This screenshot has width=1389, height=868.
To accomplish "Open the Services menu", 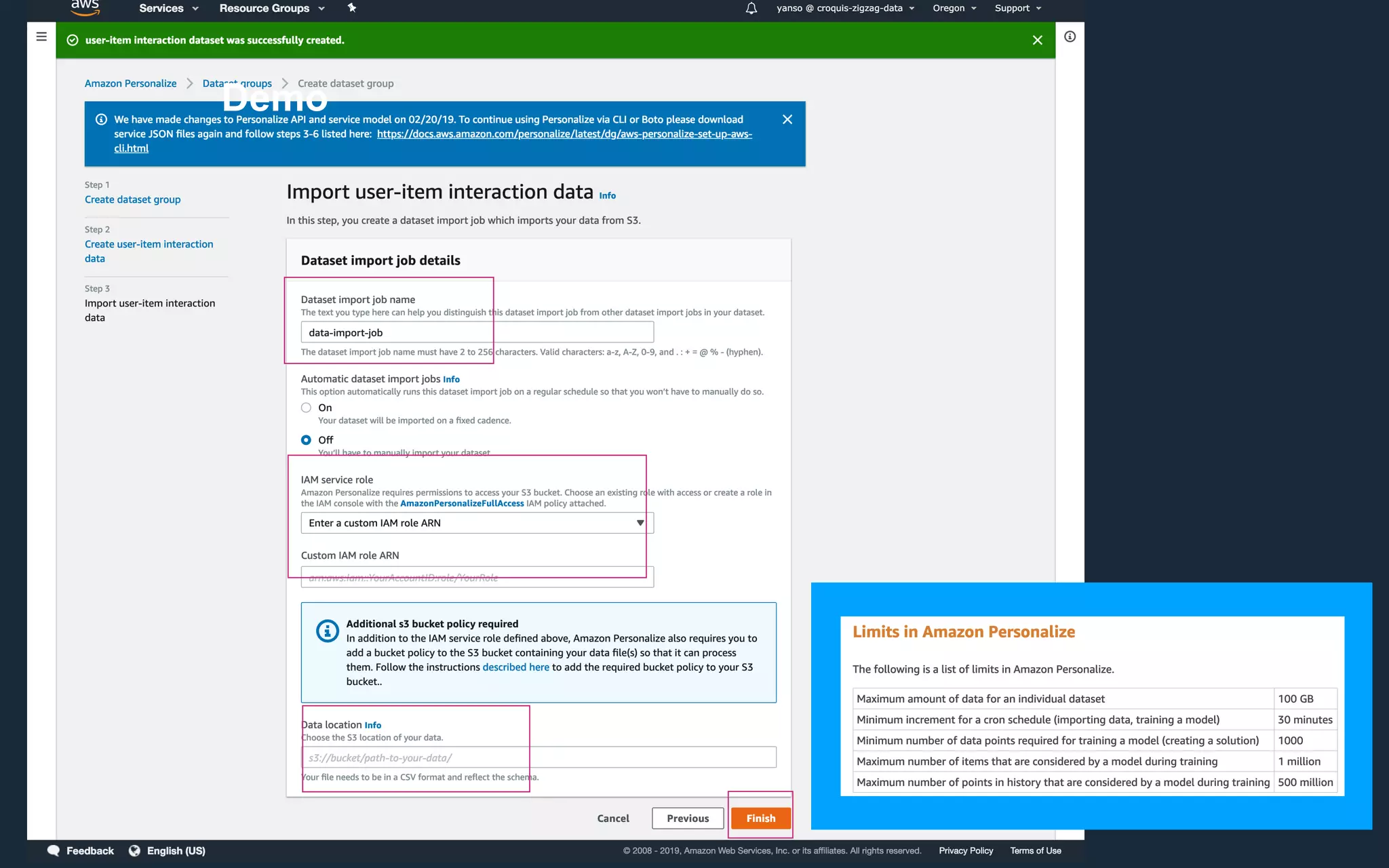I will click(x=168, y=8).
